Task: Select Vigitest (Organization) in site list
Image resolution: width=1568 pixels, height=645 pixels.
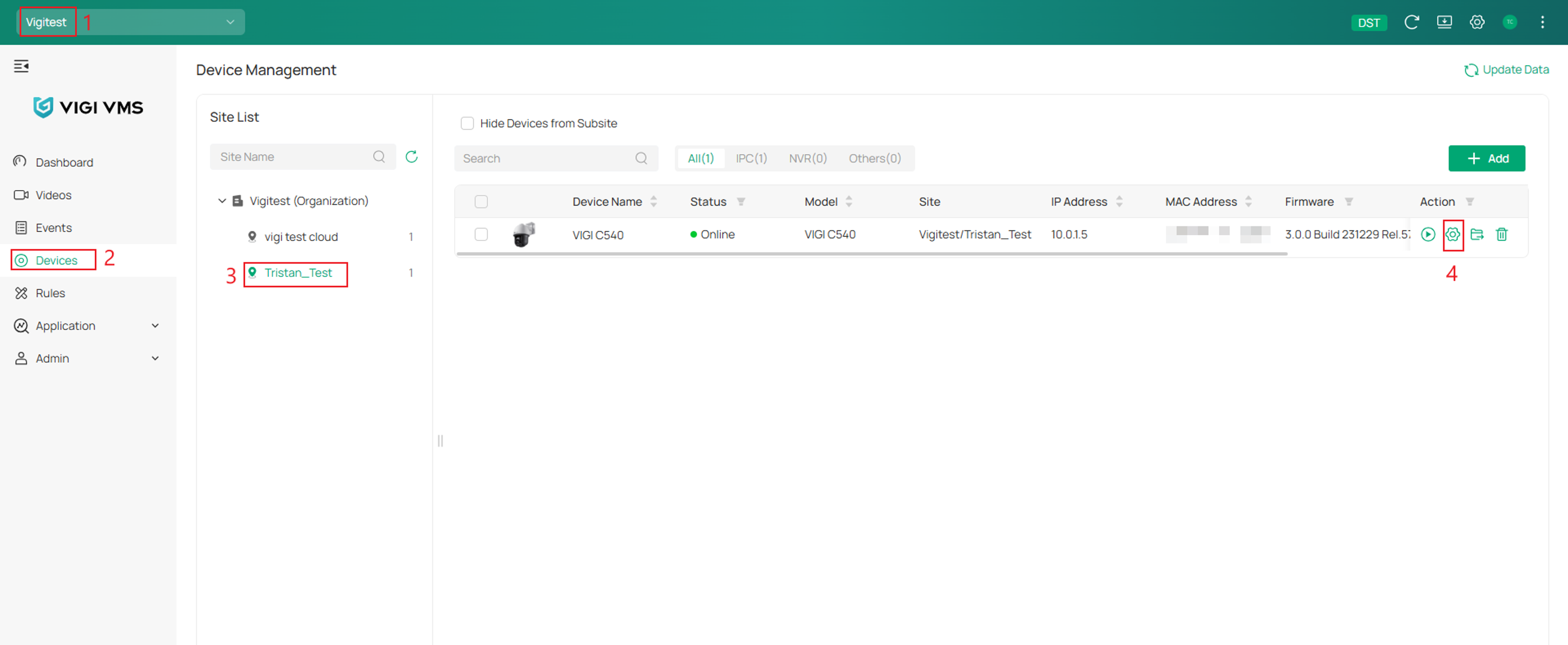Action: click(x=309, y=201)
